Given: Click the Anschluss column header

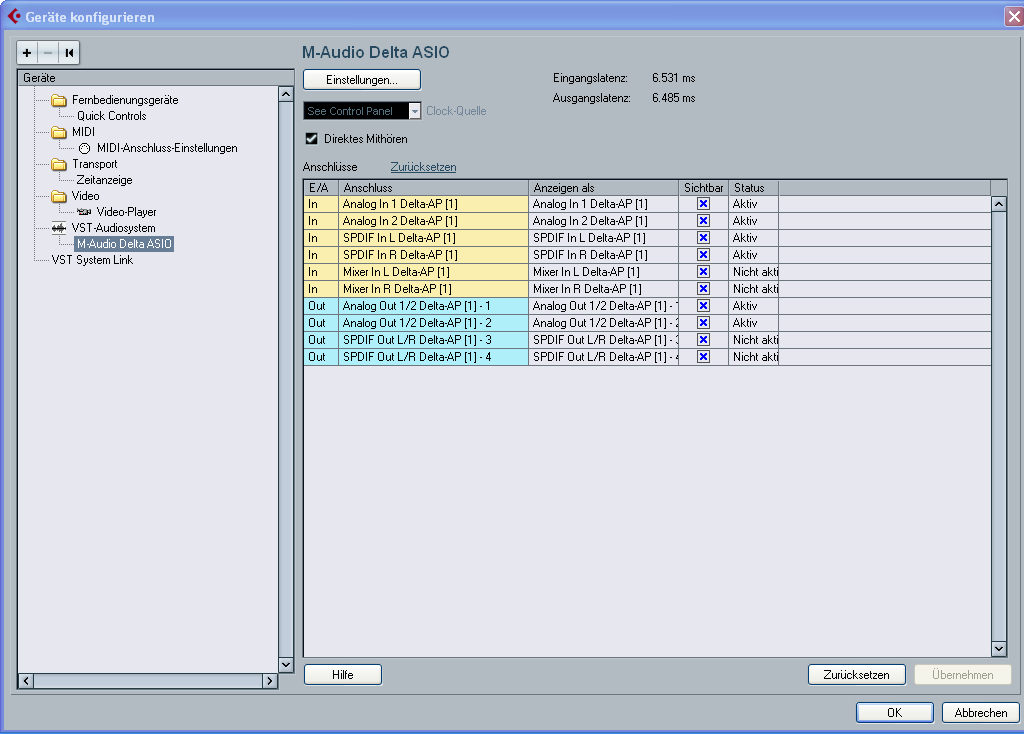Looking at the screenshot, I should [x=434, y=188].
